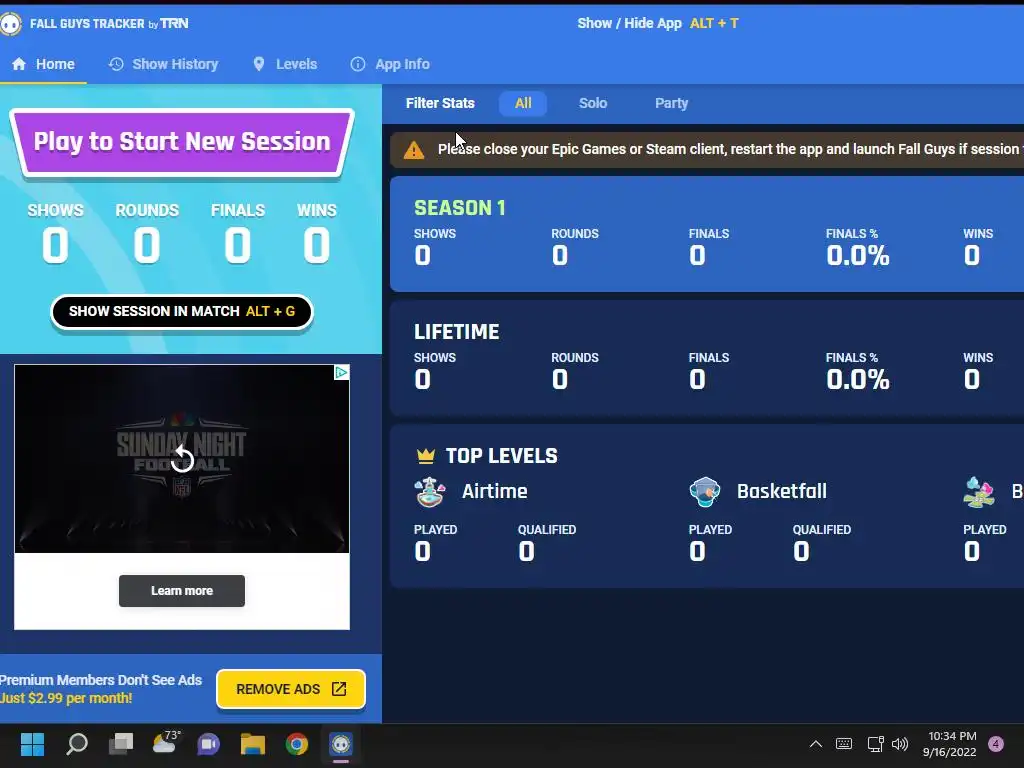Viewport: 1024px width, 768px height.
Task: Filter stats by Party
Action: [671, 103]
